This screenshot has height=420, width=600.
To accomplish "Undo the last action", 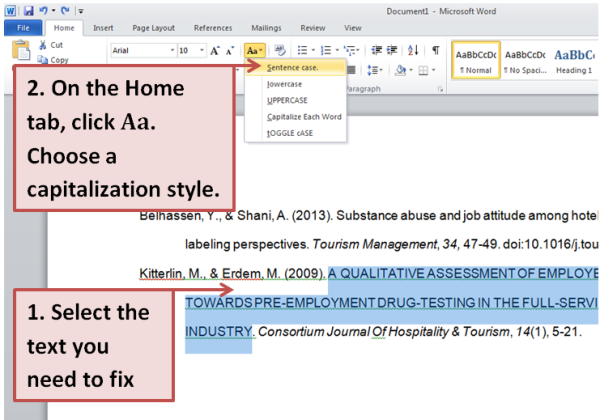I will [43, 11].
